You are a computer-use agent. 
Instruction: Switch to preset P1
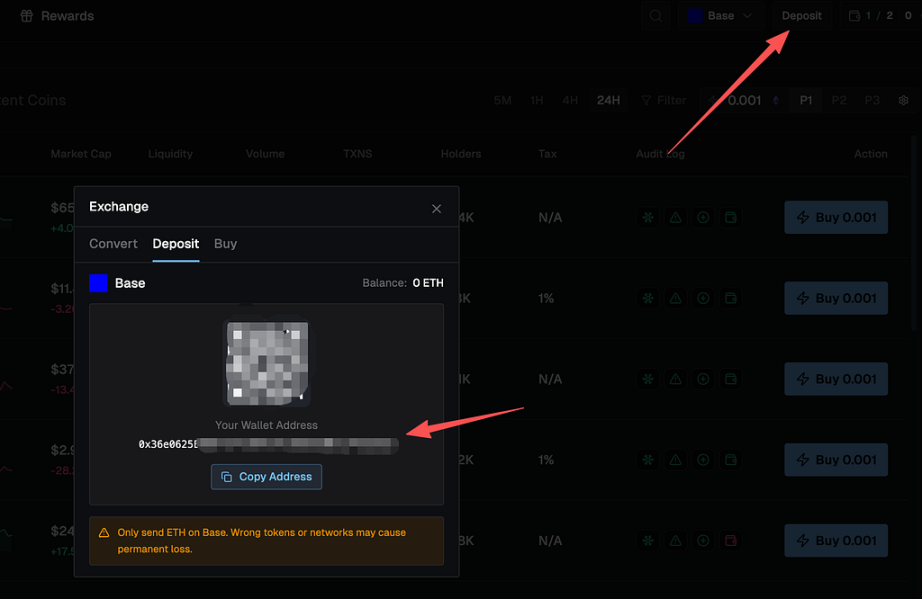click(806, 101)
